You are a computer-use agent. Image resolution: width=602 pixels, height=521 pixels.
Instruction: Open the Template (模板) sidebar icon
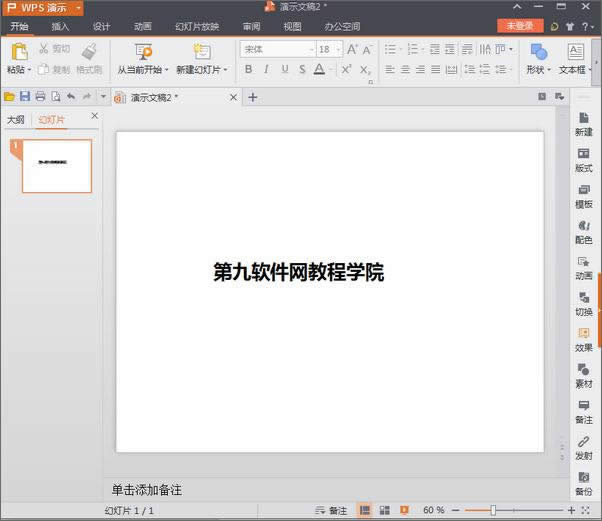click(583, 195)
